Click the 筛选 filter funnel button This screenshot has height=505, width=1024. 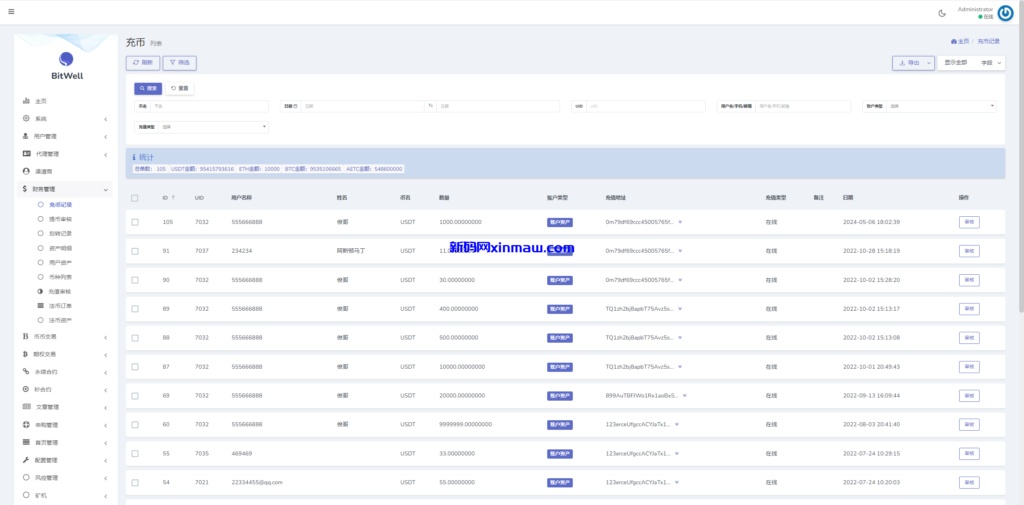pyautogui.click(x=179, y=63)
